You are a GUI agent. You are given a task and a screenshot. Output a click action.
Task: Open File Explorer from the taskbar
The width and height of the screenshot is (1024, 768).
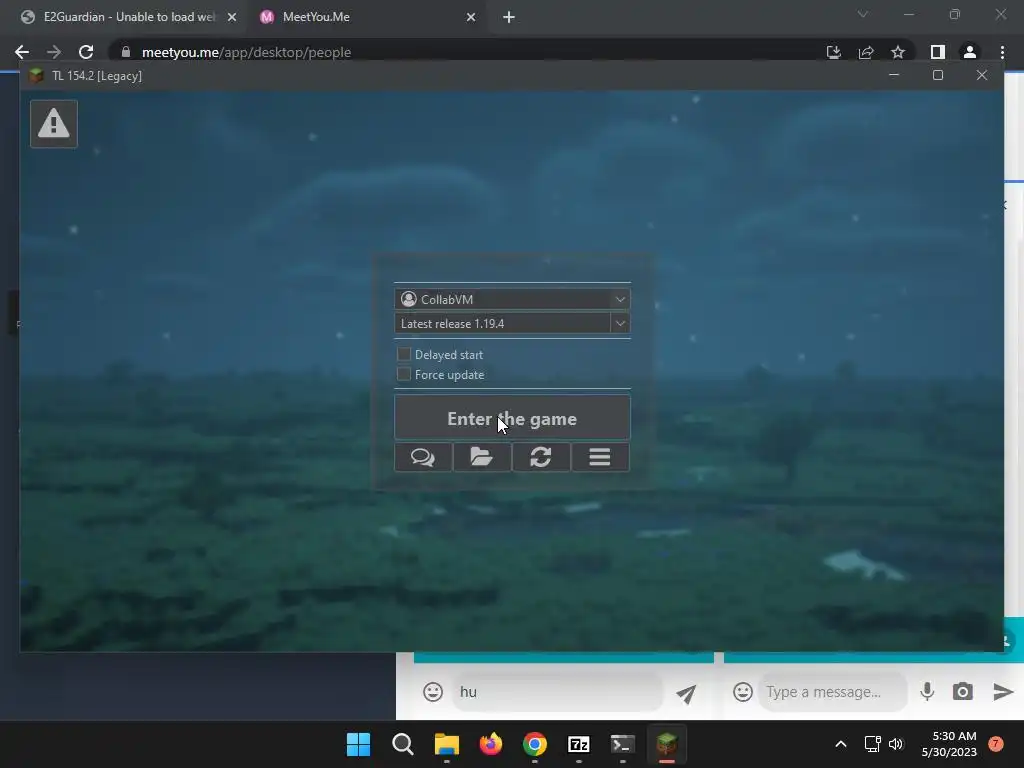click(x=447, y=744)
